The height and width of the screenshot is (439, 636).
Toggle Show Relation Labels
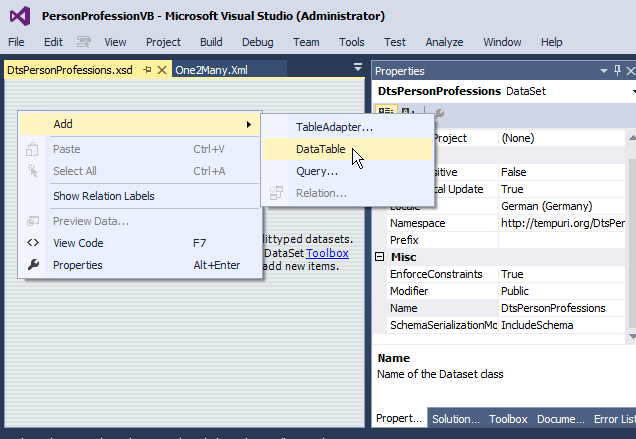(x=140, y=196)
